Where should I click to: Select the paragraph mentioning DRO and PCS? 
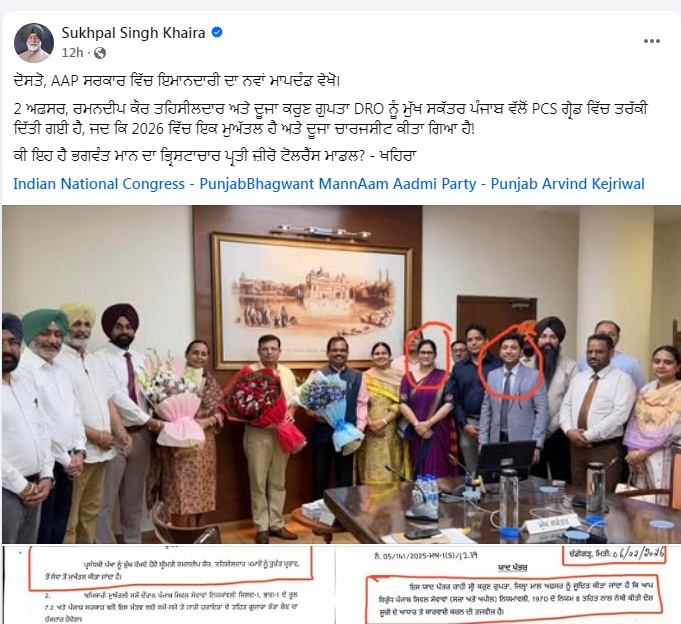tap(330, 119)
